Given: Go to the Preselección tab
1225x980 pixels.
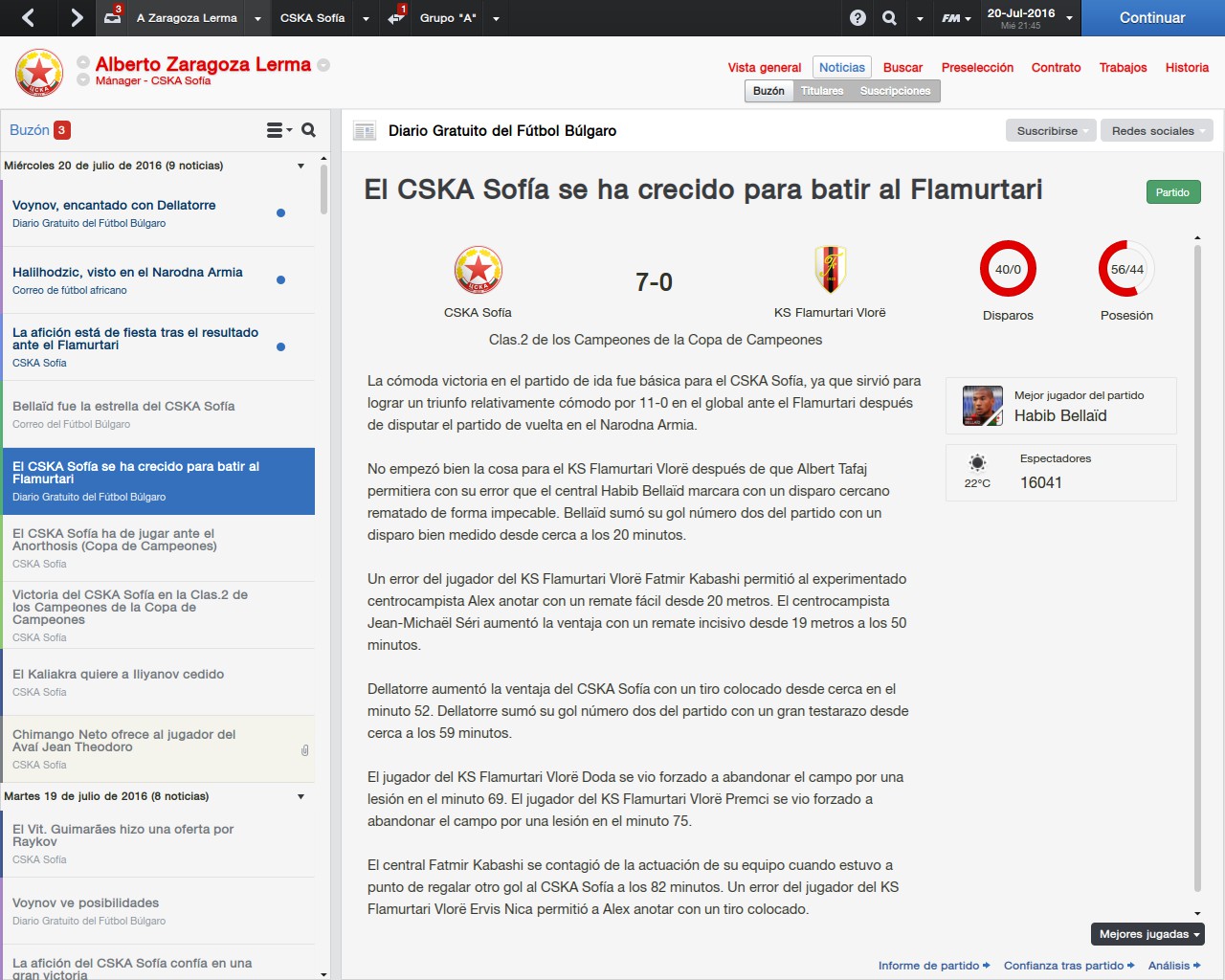Looking at the screenshot, I should (x=977, y=68).
